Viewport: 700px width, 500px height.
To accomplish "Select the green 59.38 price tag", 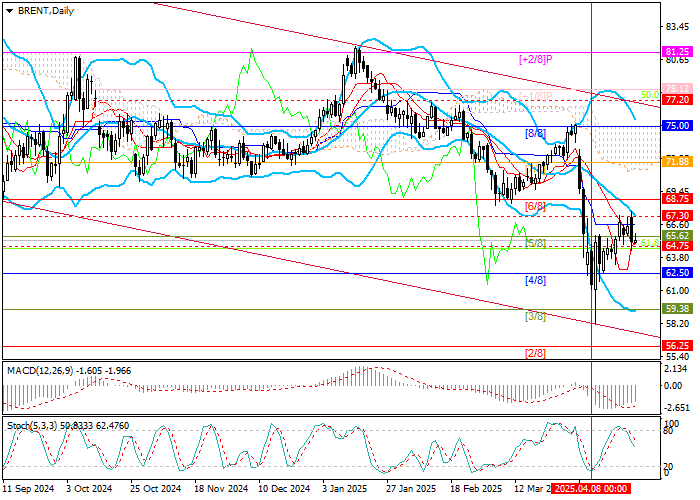I will click(677, 309).
